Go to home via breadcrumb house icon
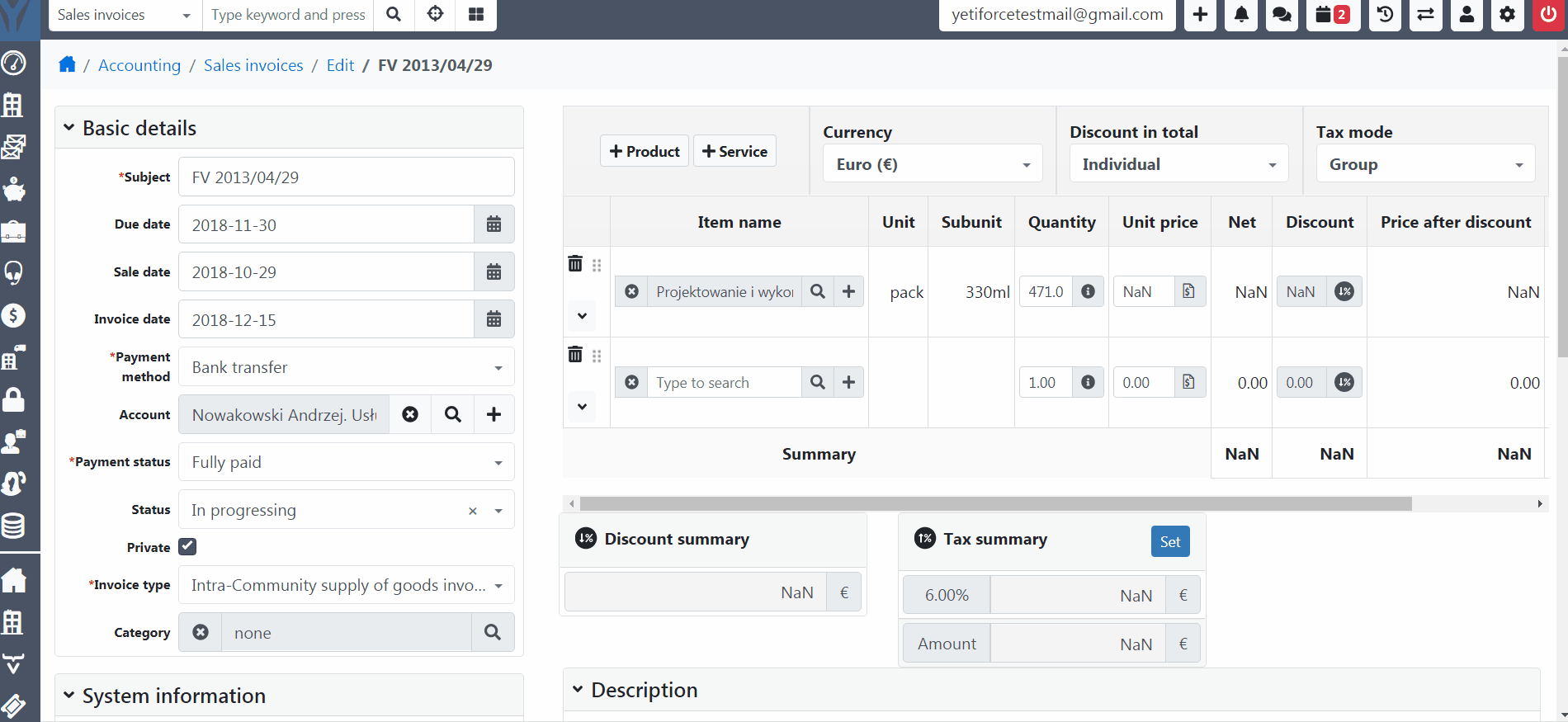Screen dimensions: 1568x722 [x=68, y=64]
